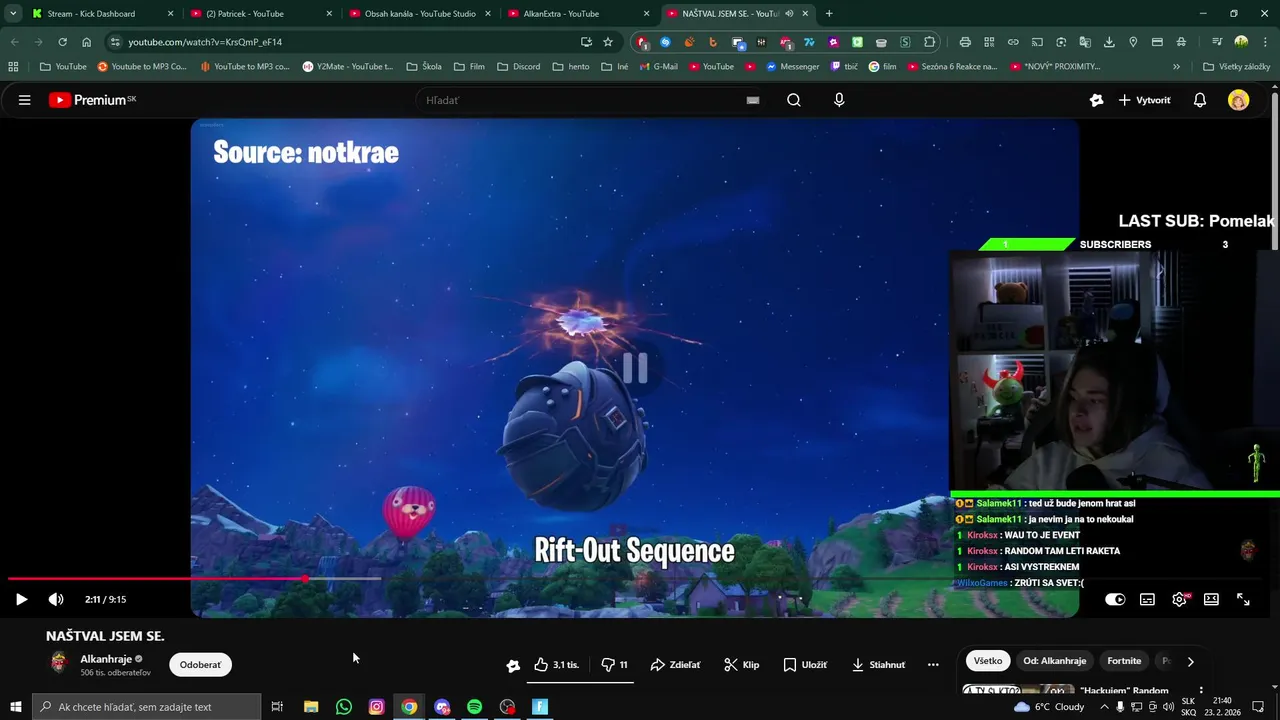This screenshot has width=1280, height=720.
Task: Click the address bar URL
Action: 205,42
